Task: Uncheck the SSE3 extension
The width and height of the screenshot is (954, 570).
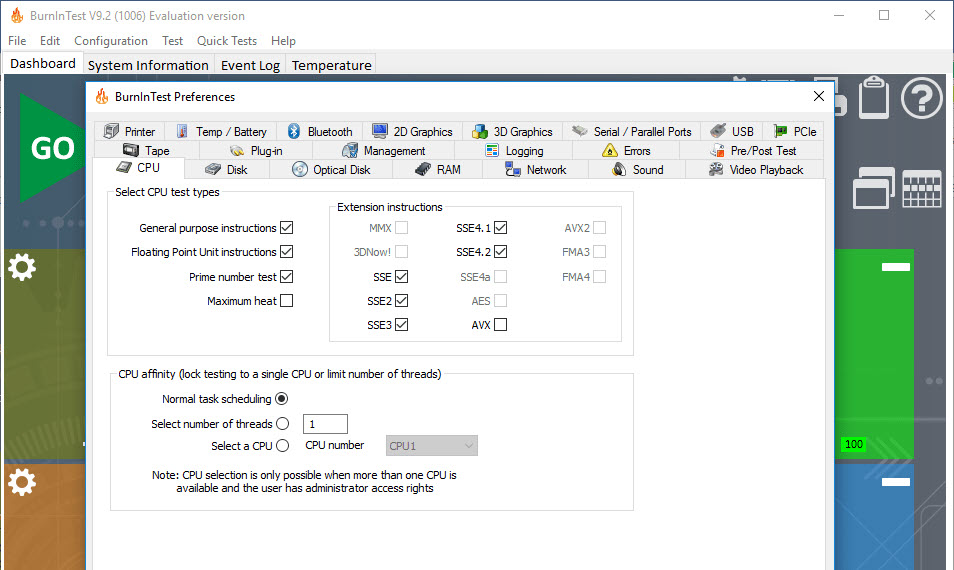Action: tap(402, 324)
